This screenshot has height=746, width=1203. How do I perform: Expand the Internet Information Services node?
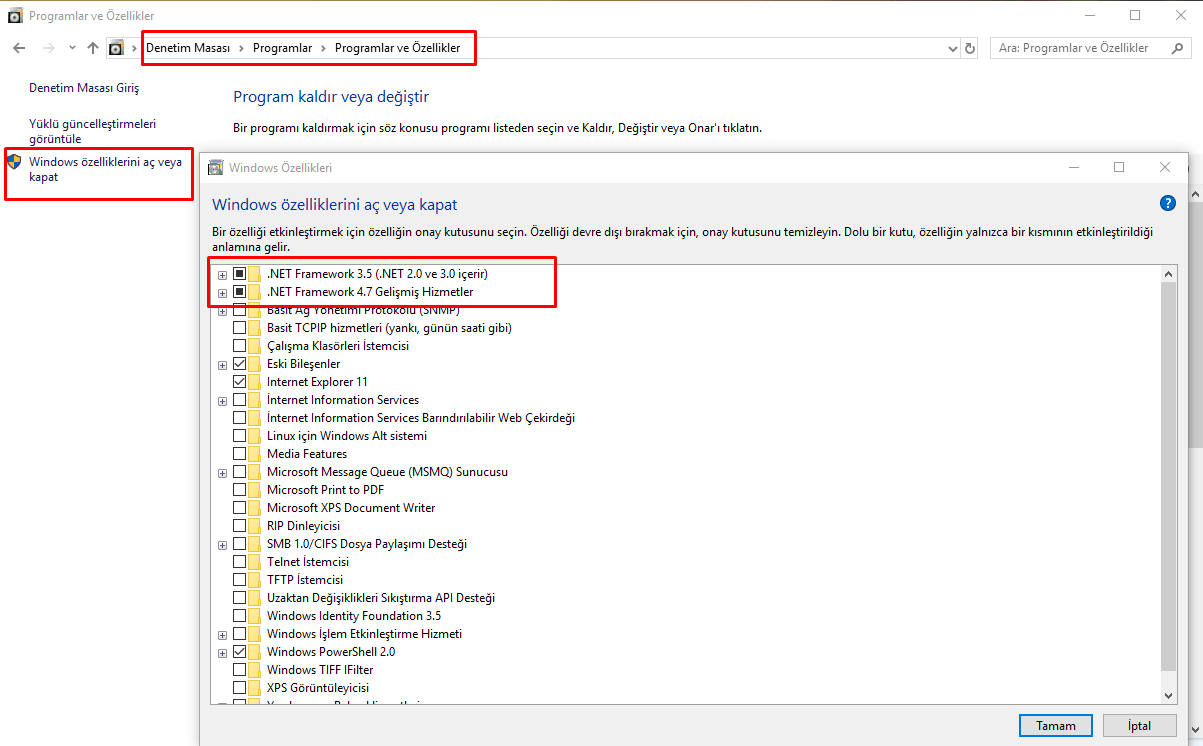(x=222, y=400)
